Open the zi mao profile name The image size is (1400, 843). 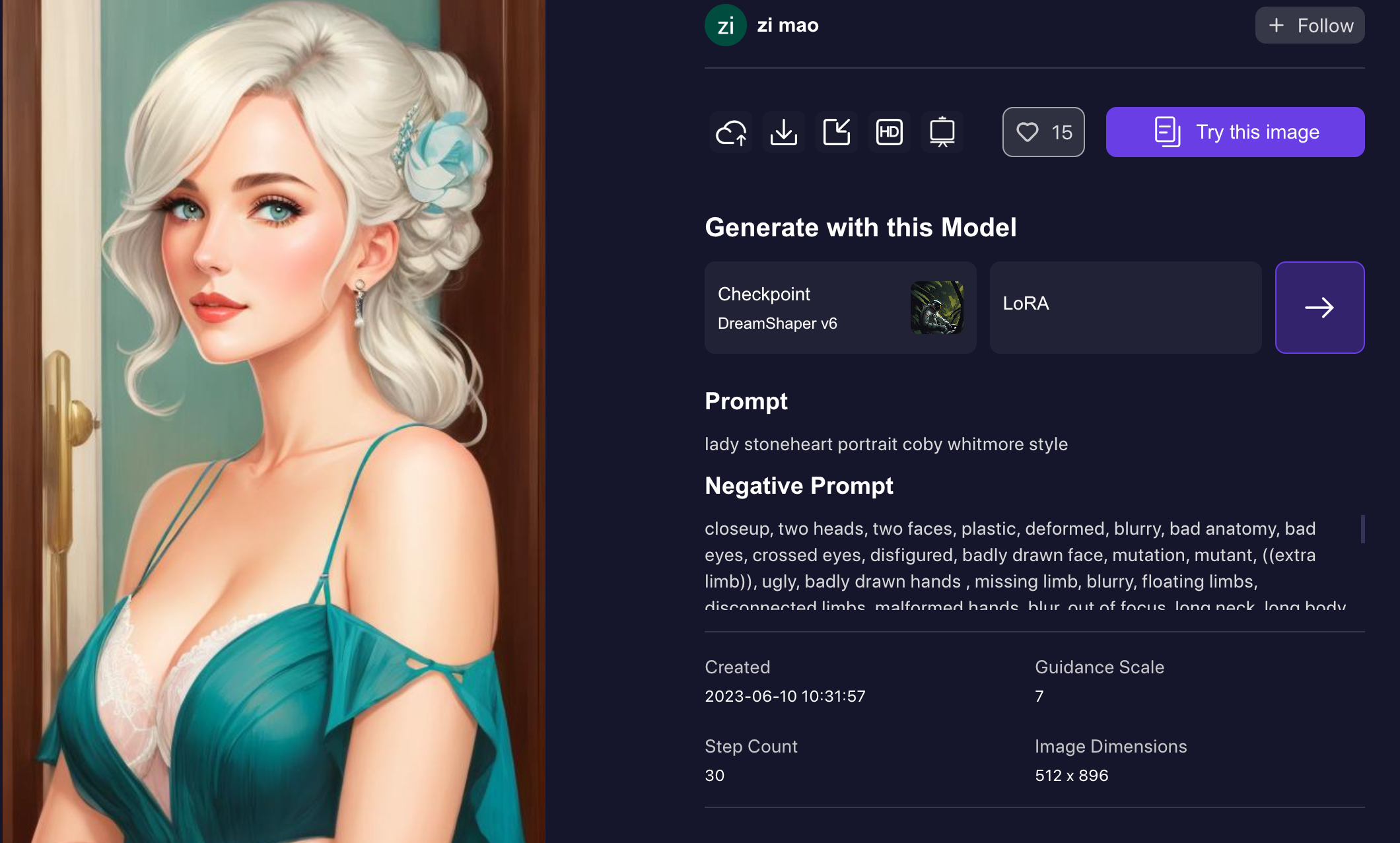click(788, 25)
